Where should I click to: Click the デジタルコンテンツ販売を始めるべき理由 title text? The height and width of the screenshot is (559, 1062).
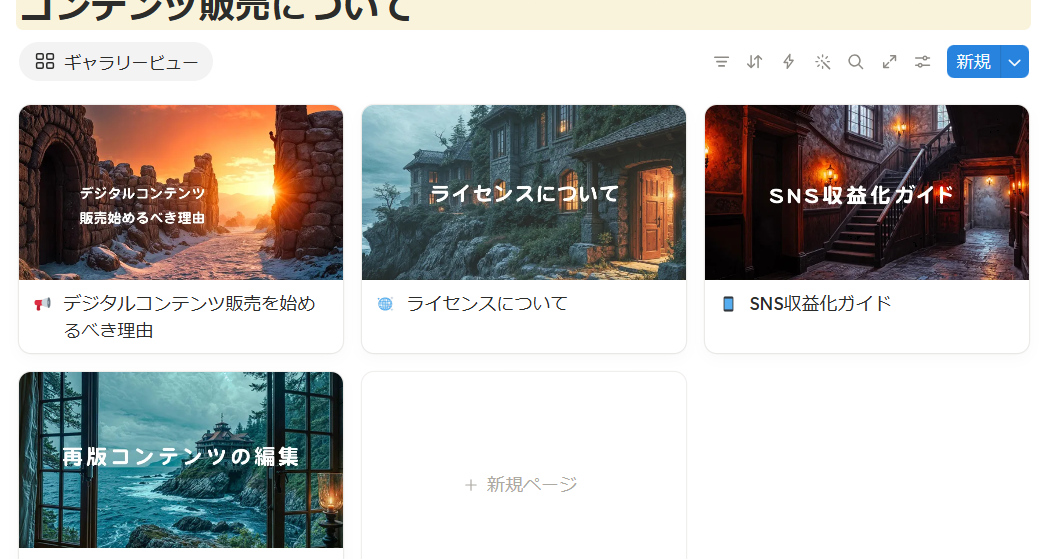[x=189, y=316]
